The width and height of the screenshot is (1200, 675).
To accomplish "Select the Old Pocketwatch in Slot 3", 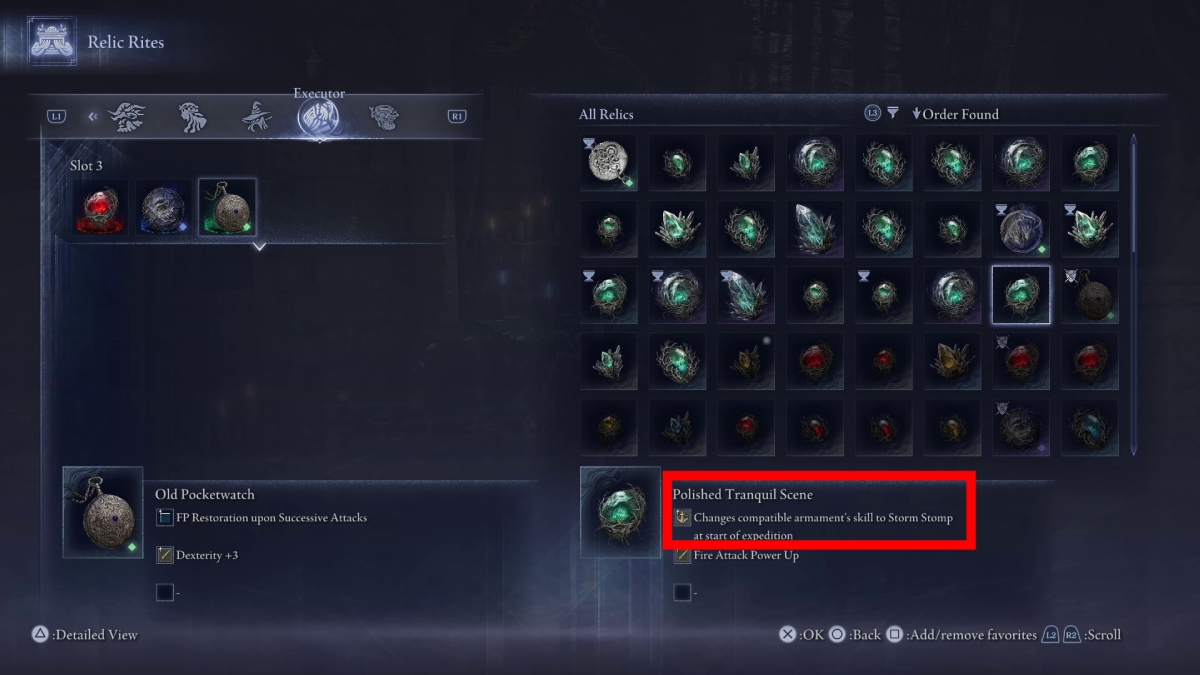I will (227, 208).
